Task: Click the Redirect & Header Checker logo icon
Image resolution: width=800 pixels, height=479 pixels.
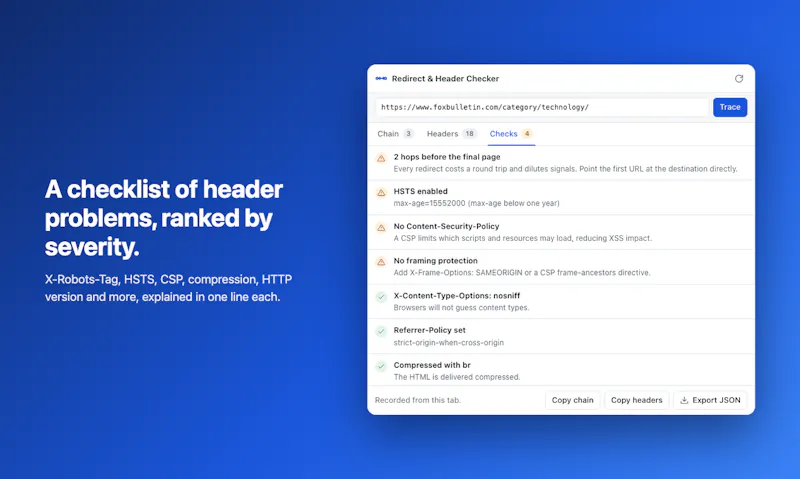Action: point(381,79)
